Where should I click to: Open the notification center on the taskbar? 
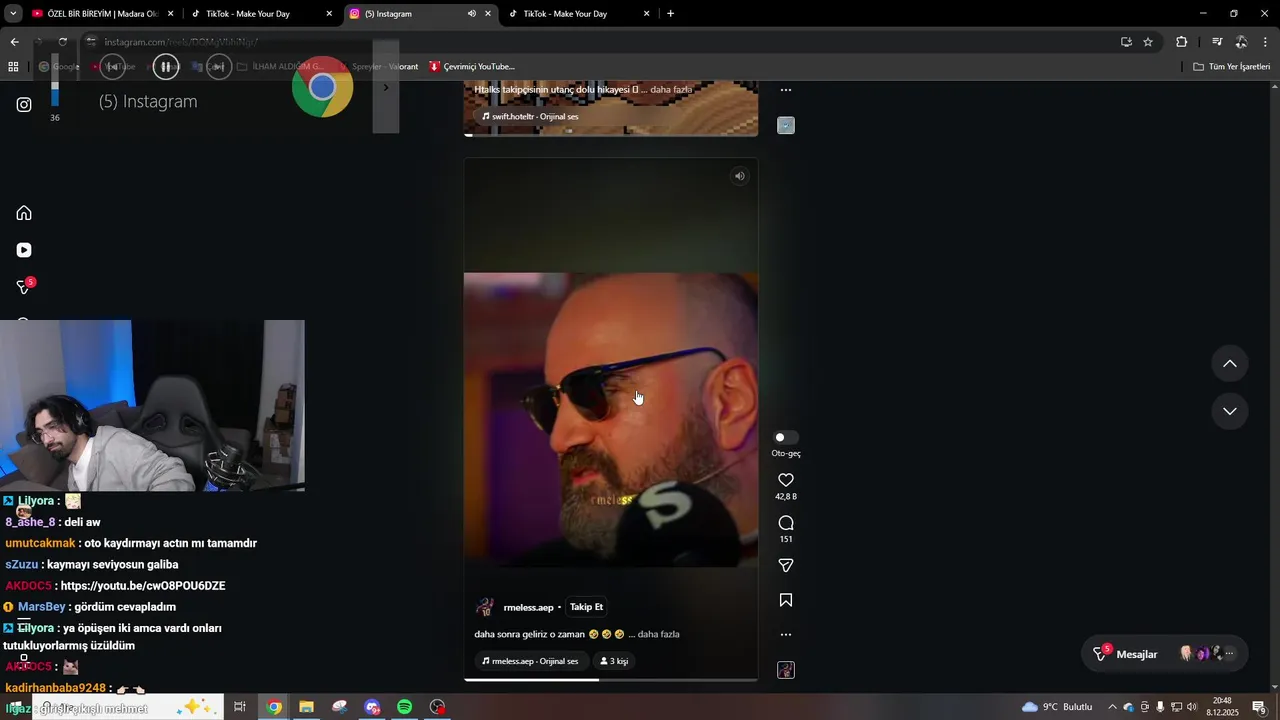1259,707
